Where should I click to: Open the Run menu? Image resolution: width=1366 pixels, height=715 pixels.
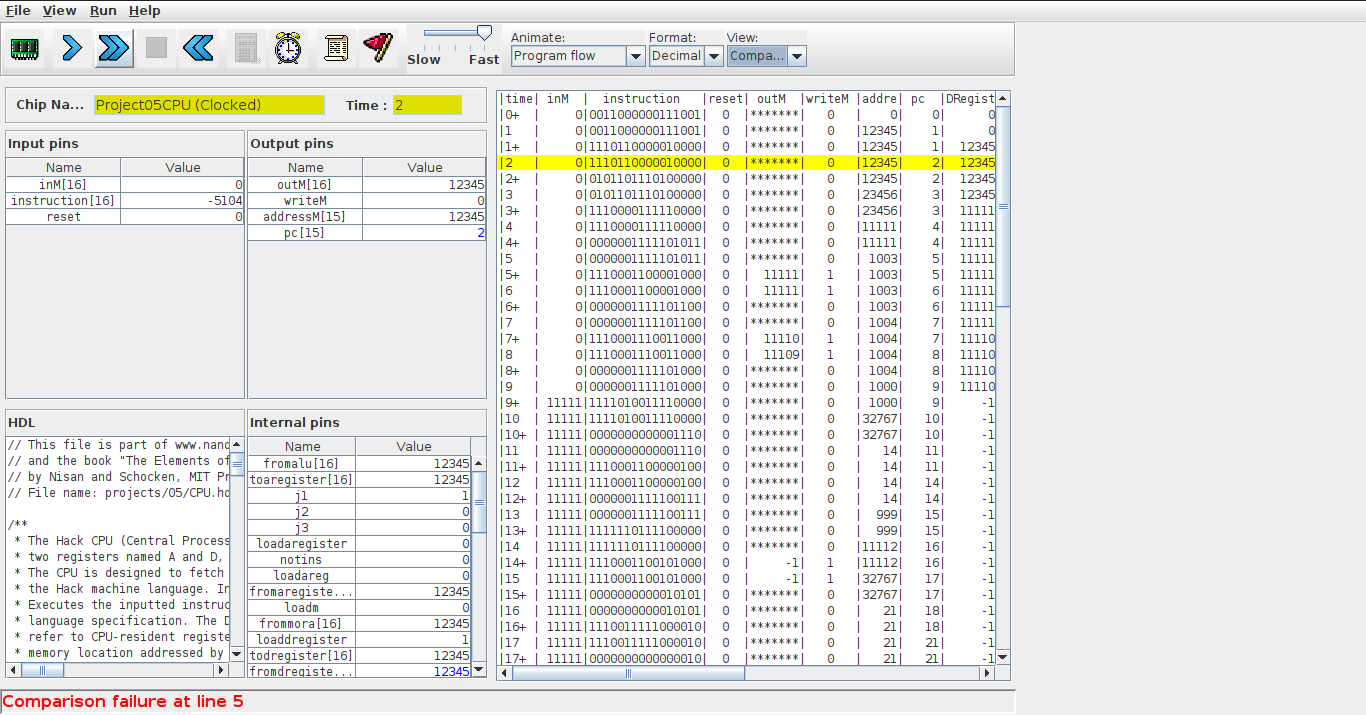103,10
